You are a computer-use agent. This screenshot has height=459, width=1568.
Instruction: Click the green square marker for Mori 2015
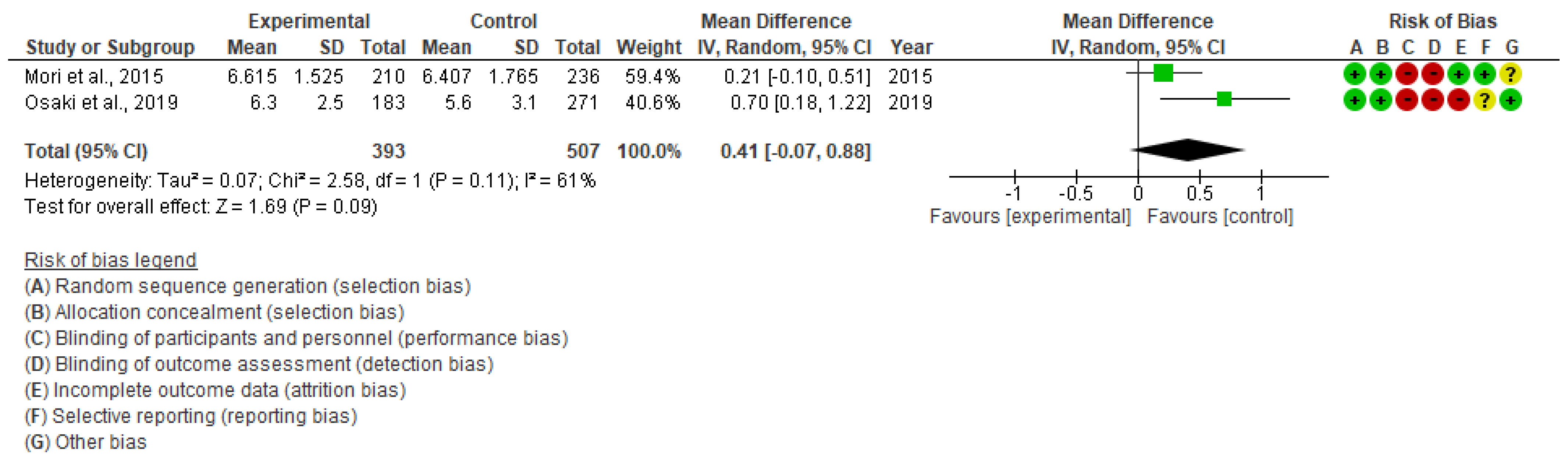coord(1163,73)
